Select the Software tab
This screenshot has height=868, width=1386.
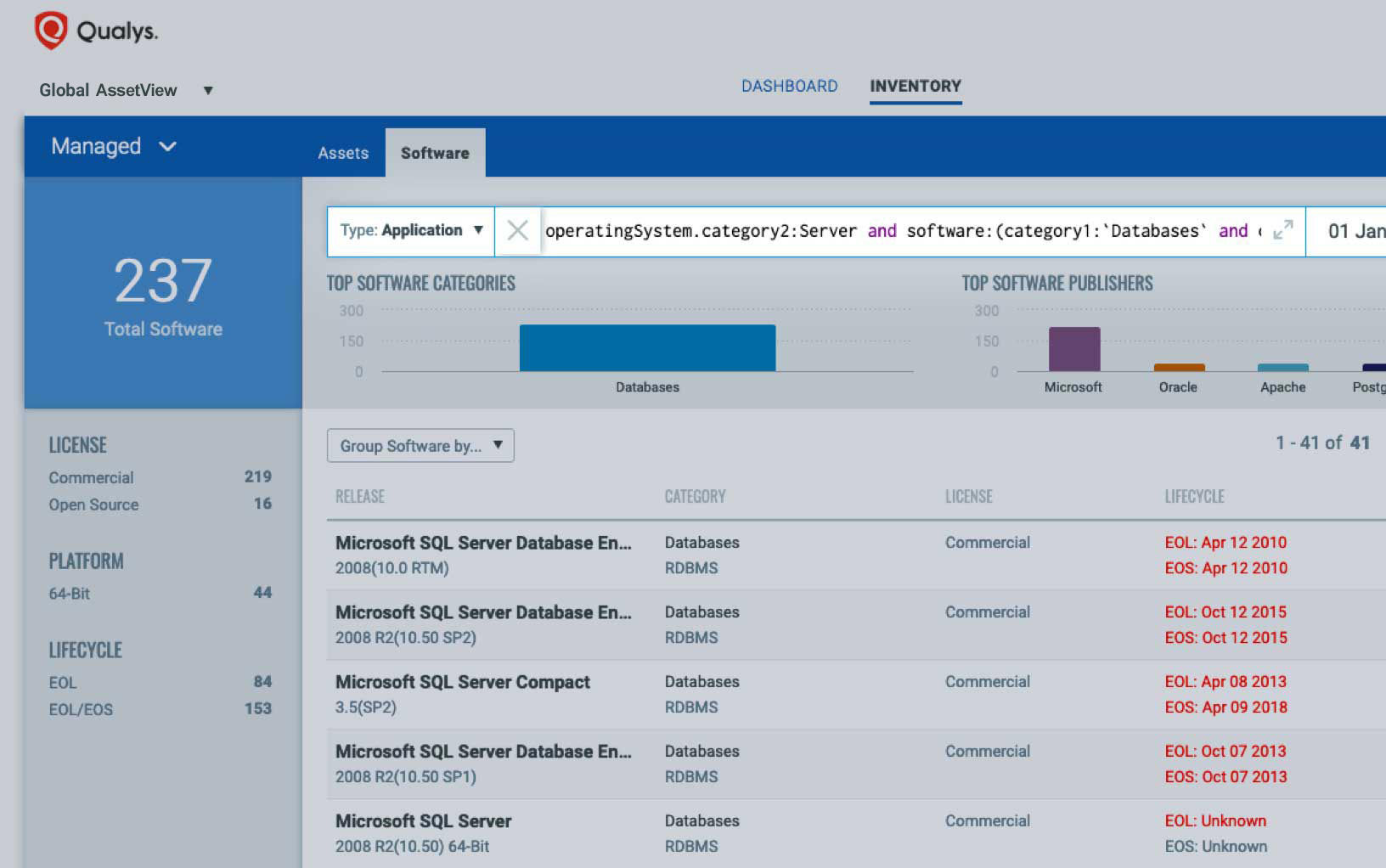(436, 153)
